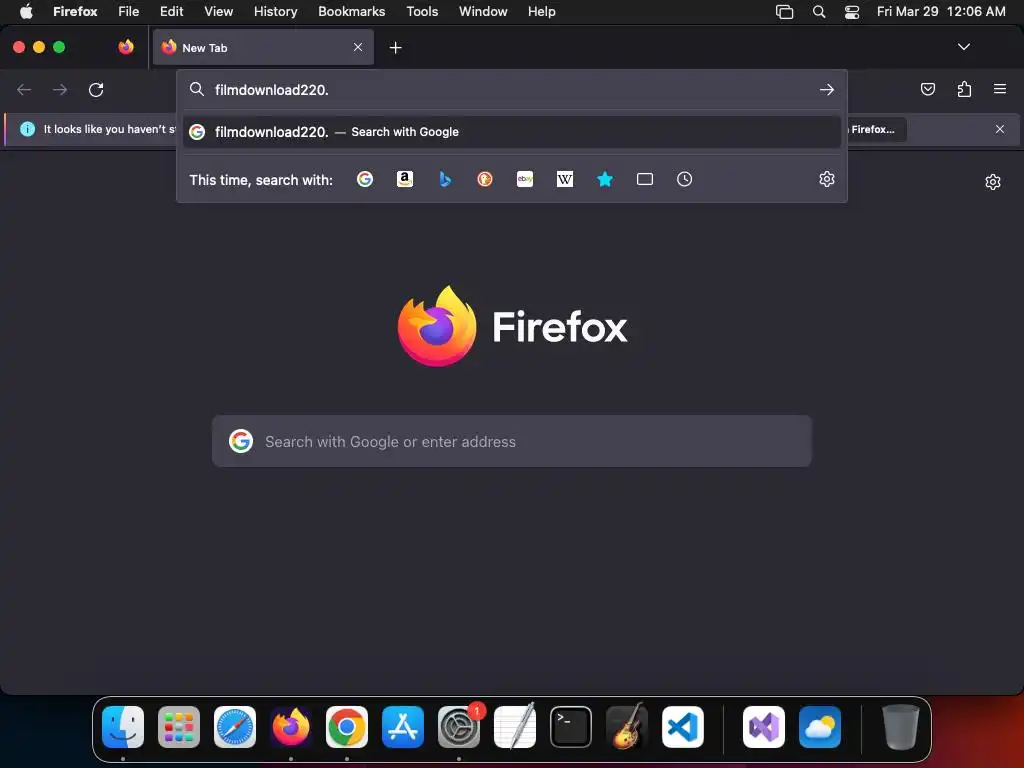Click the address bar text field
This screenshot has width=1024, height=768.
coord(513,89)
